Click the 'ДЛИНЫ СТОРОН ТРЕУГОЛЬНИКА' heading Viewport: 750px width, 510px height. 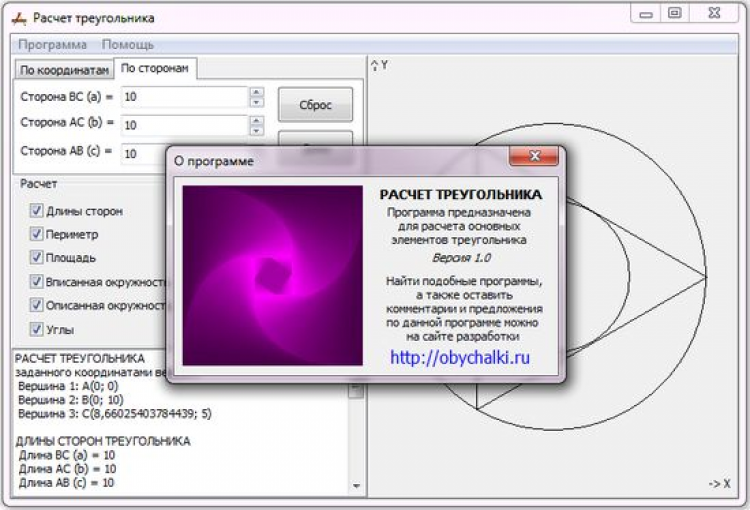103,441
